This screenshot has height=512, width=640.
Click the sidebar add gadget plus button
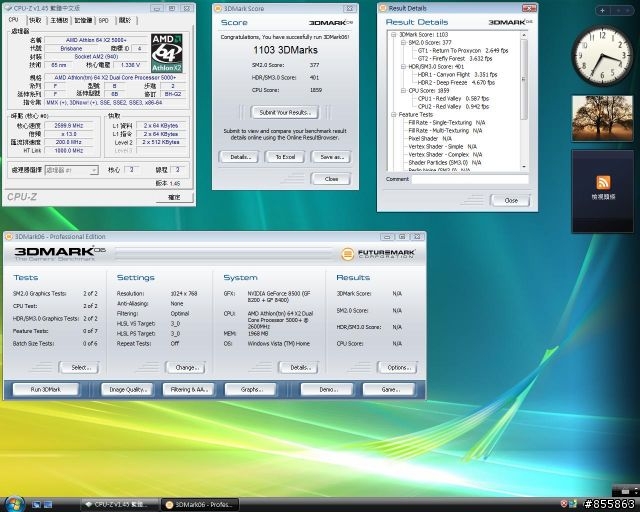click(x=602, y=11)
